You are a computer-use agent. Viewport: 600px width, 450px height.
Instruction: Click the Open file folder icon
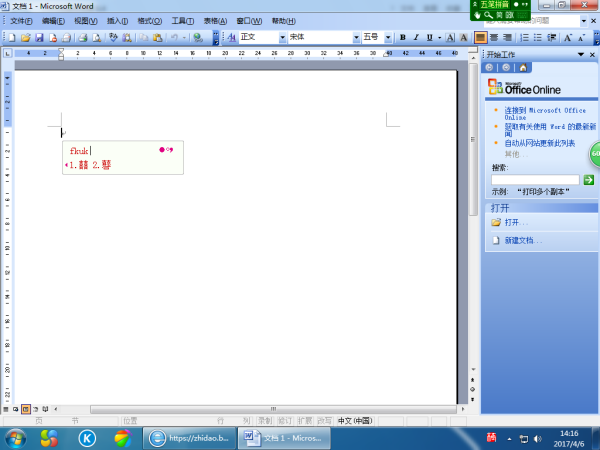(x=26, y=38)
